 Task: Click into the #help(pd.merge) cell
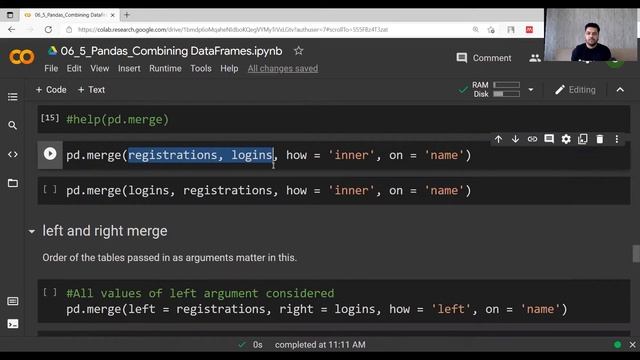coord(334,119)
